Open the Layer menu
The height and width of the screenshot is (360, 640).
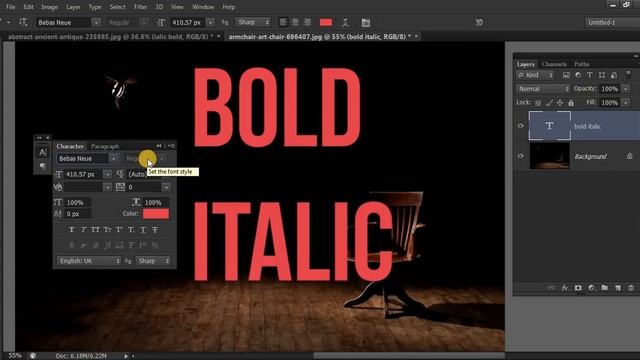click(73, 7)
